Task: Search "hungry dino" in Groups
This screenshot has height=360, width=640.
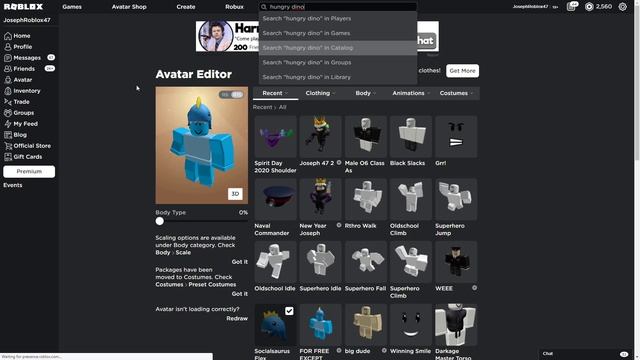Action: [338, 62]
